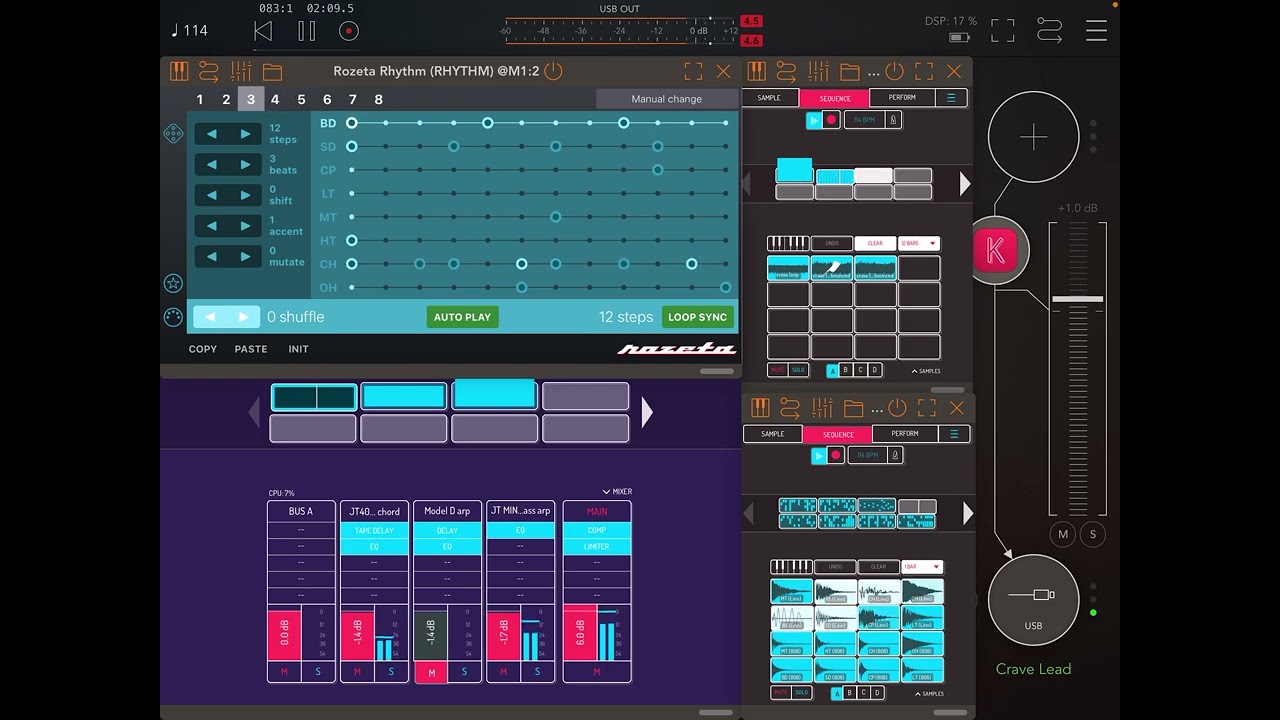The image size is (1280, 720).
Task: Pause playback in the top transport
Action: (x=306, y=31)
